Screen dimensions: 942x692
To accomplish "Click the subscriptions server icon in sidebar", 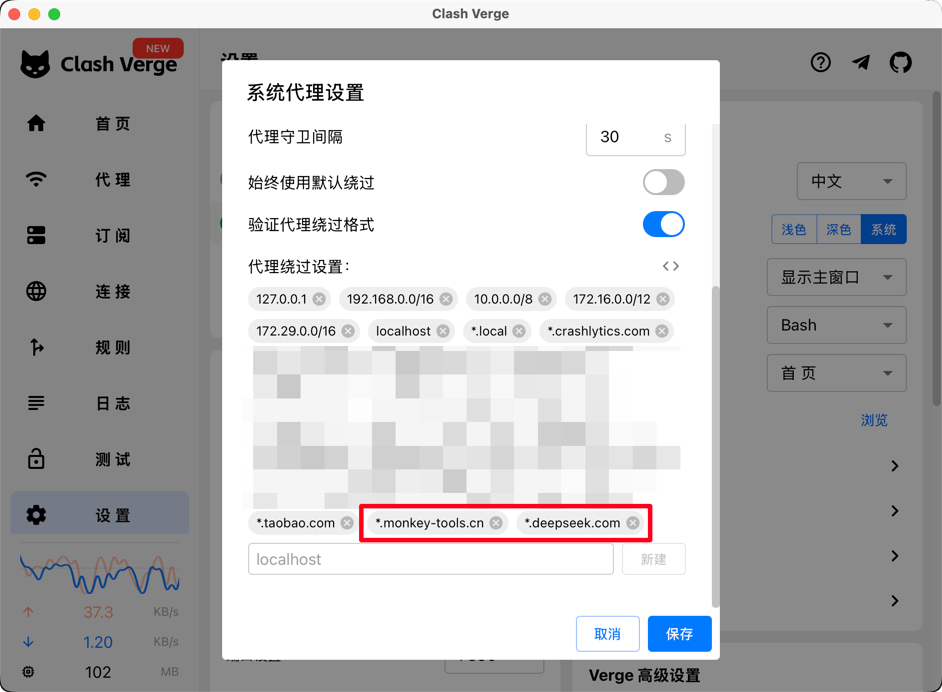I will pyautogui.click(x=36, y=235).
